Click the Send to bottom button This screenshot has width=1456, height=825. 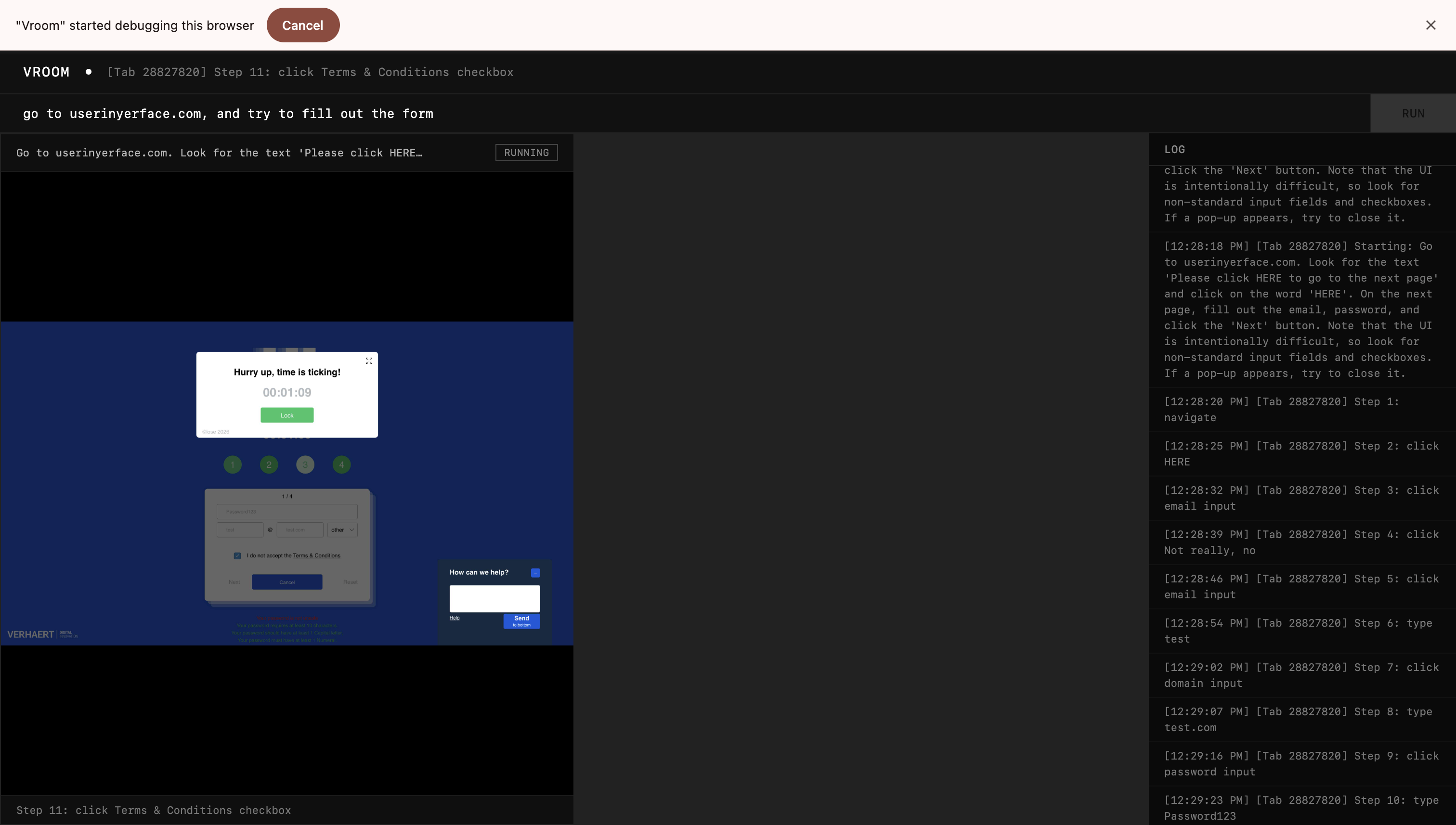tap(521, 621)
